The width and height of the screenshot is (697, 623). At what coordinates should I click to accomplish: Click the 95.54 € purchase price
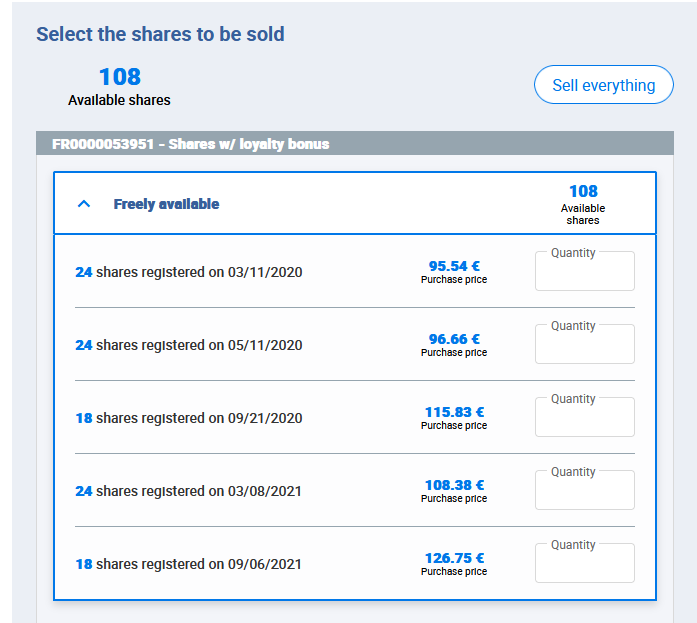point(454,266)
